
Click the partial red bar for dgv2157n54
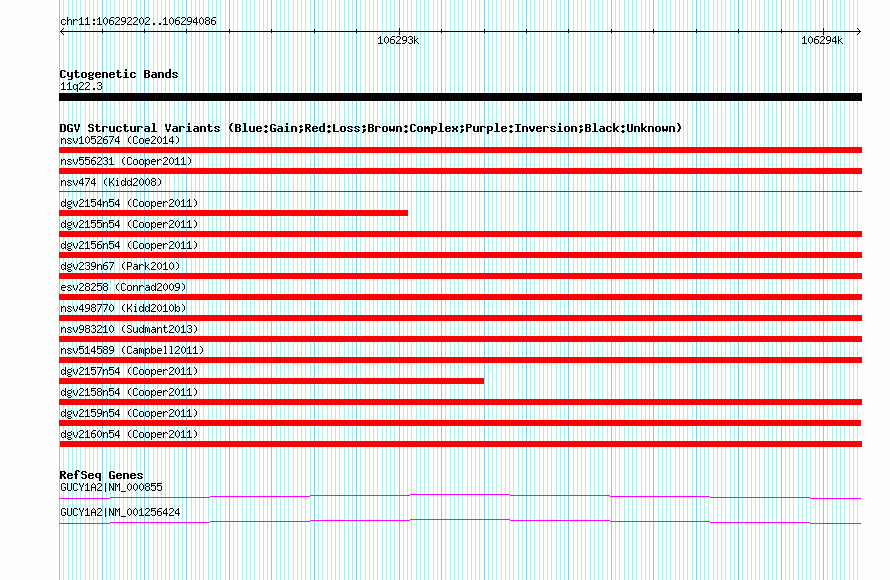[271, 381]
